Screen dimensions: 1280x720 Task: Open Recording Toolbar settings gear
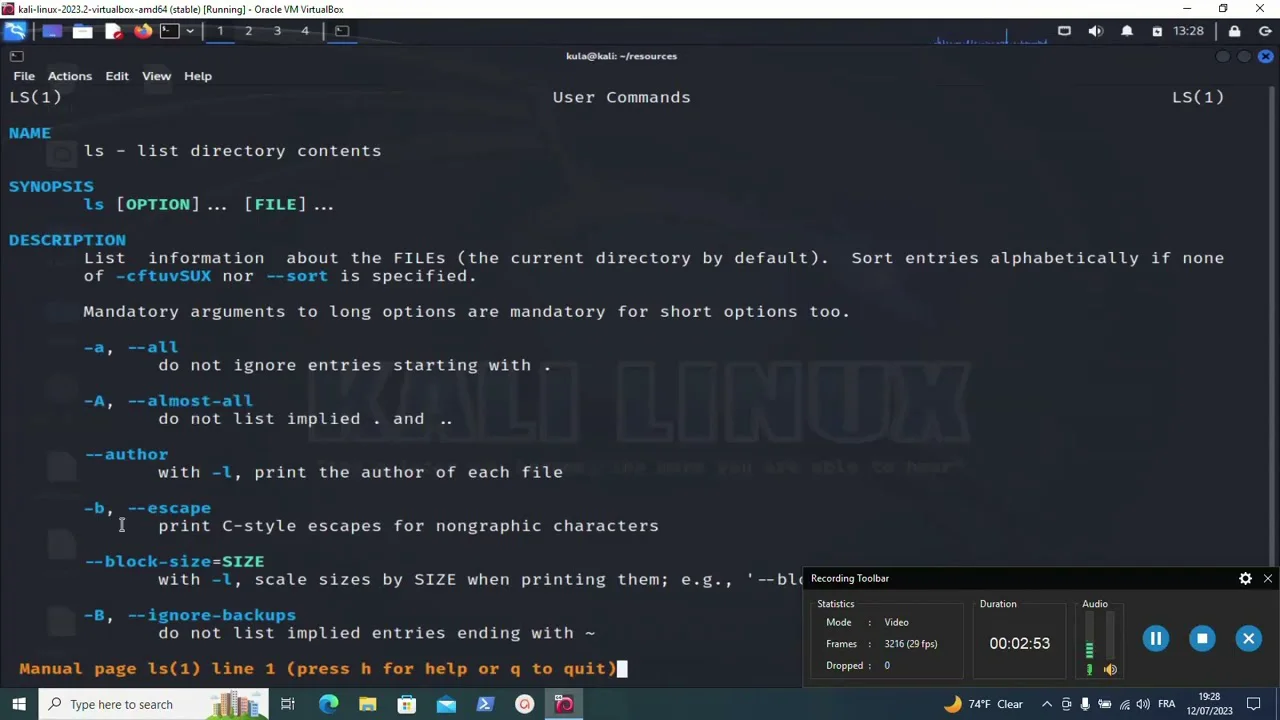[1245, 578]
